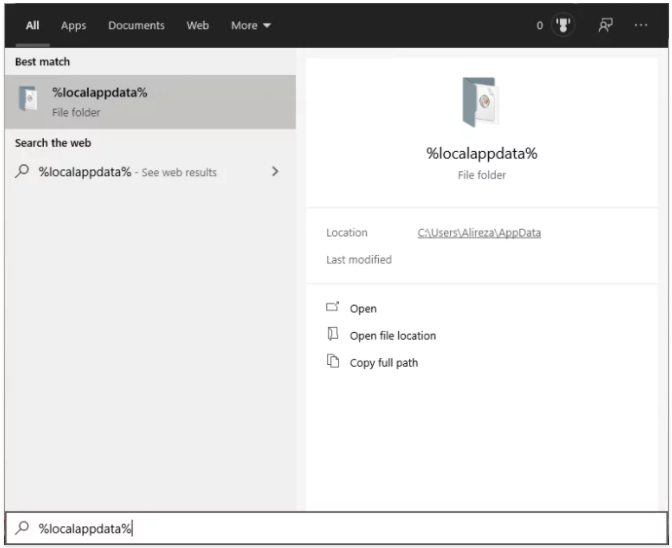Expand the More dropdown filter
The image size is (672, 548).
point(251,25)
